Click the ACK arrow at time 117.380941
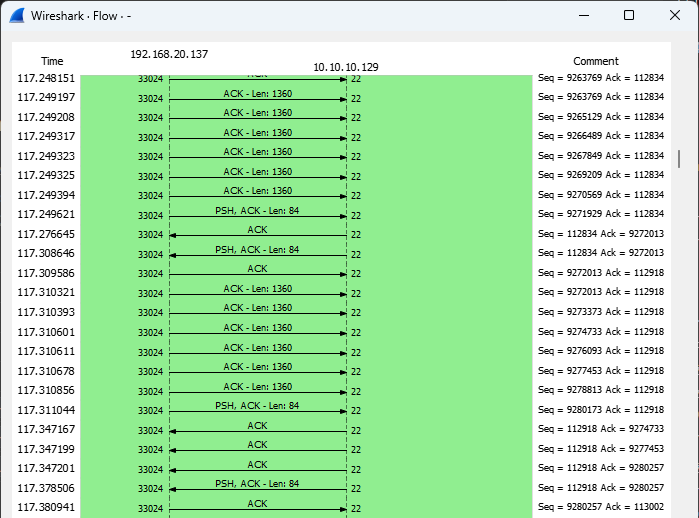 tap(258, 509)
